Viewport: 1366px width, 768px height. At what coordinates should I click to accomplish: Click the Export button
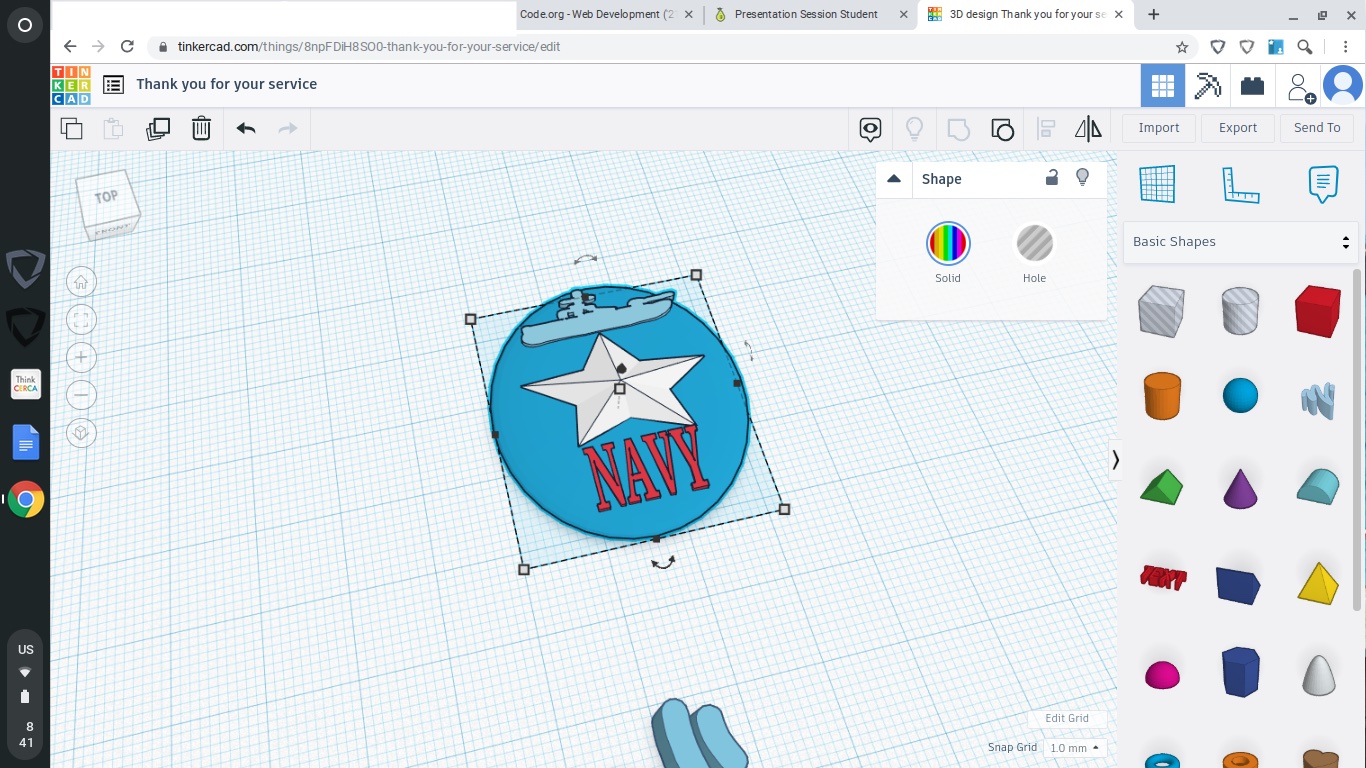click(x=1238, y=128)
